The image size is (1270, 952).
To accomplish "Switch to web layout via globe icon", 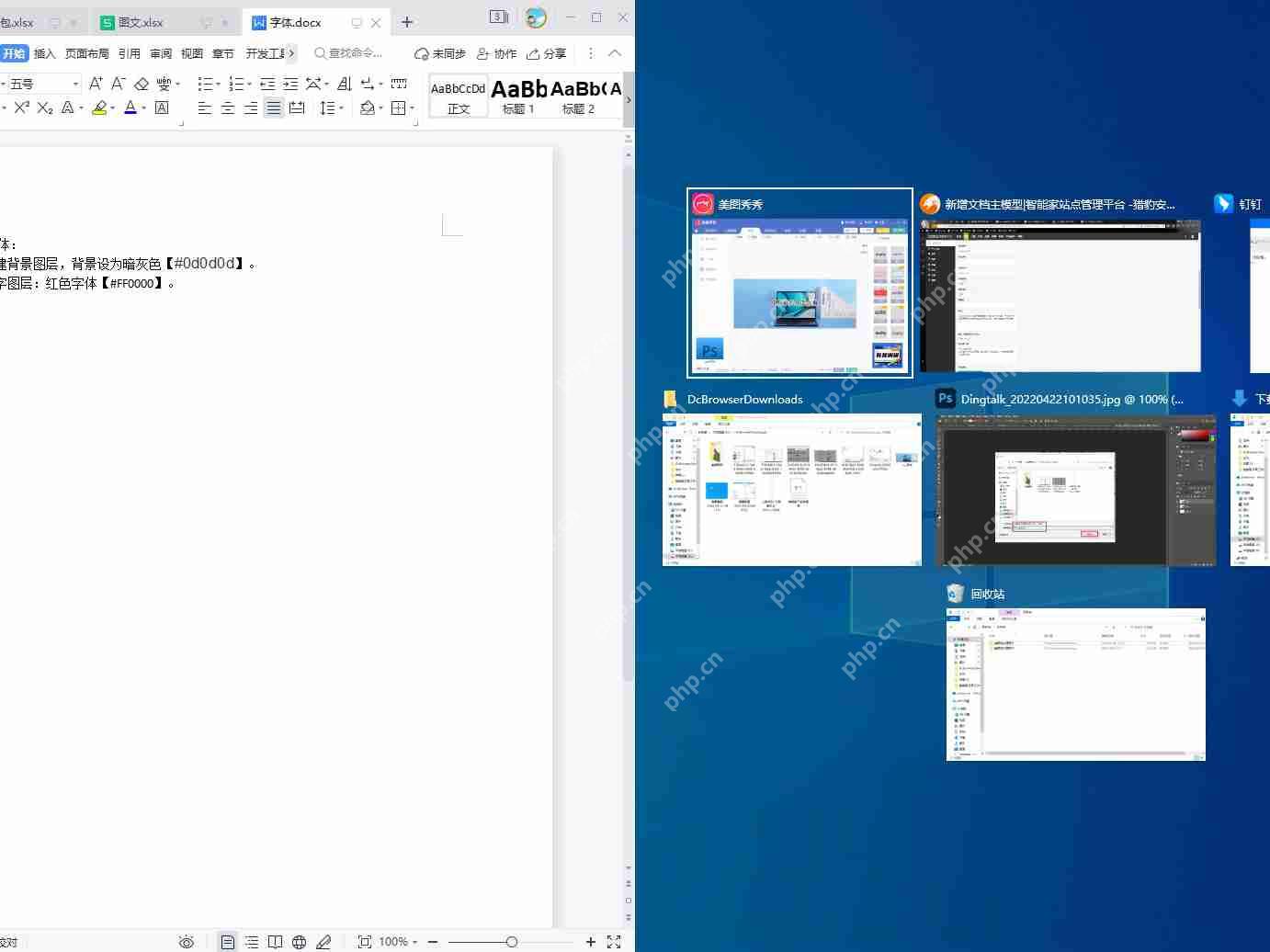I will 300,941.
